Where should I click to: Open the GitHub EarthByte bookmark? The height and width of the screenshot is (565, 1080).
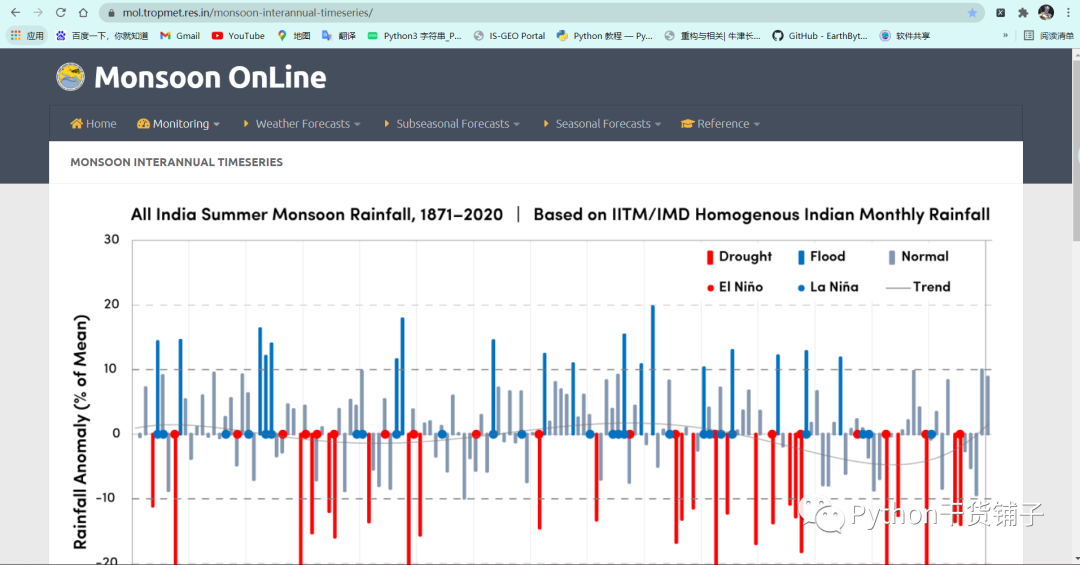[820, 36]
